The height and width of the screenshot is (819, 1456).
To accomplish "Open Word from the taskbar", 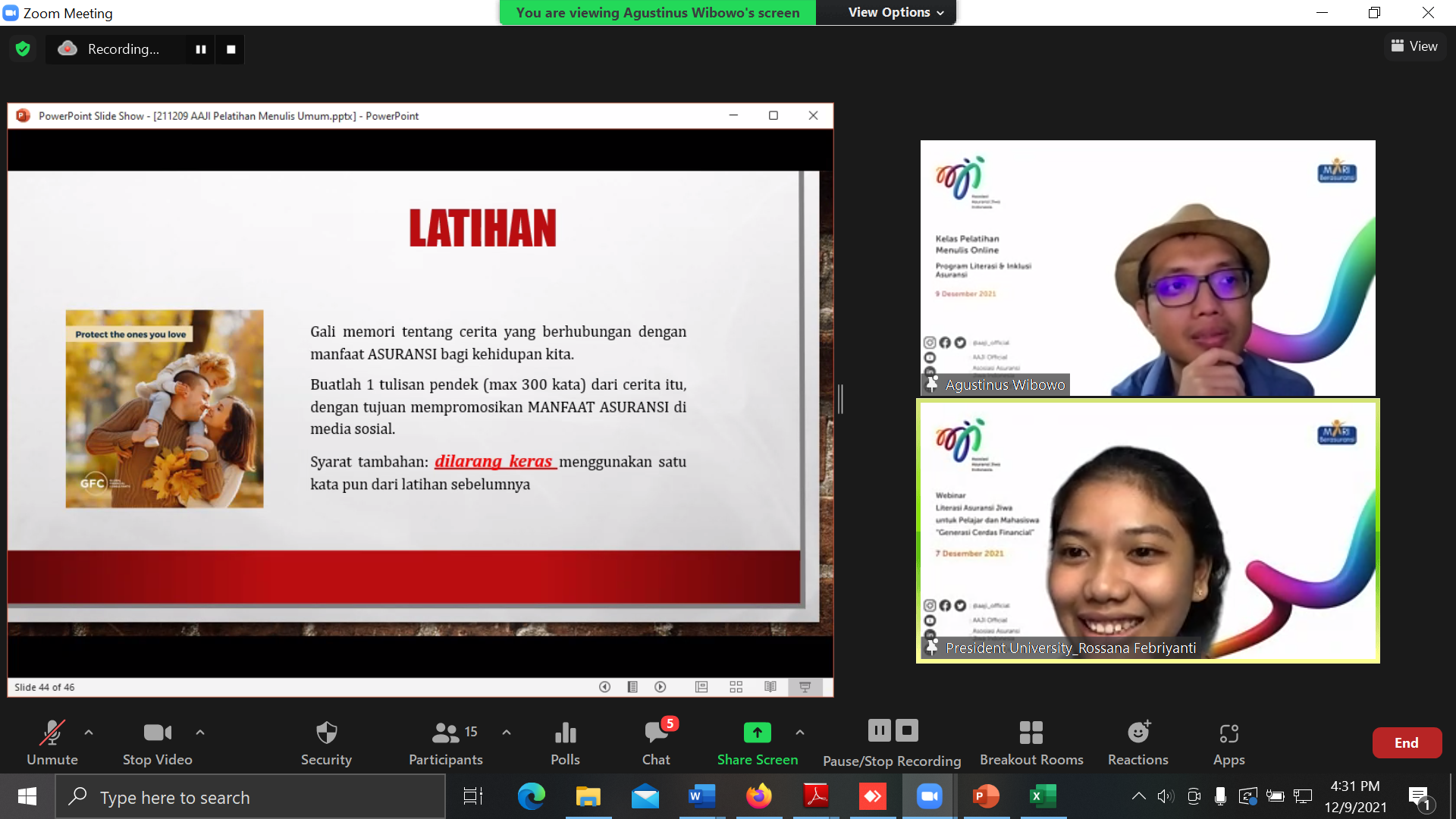I will pos(701,796).
